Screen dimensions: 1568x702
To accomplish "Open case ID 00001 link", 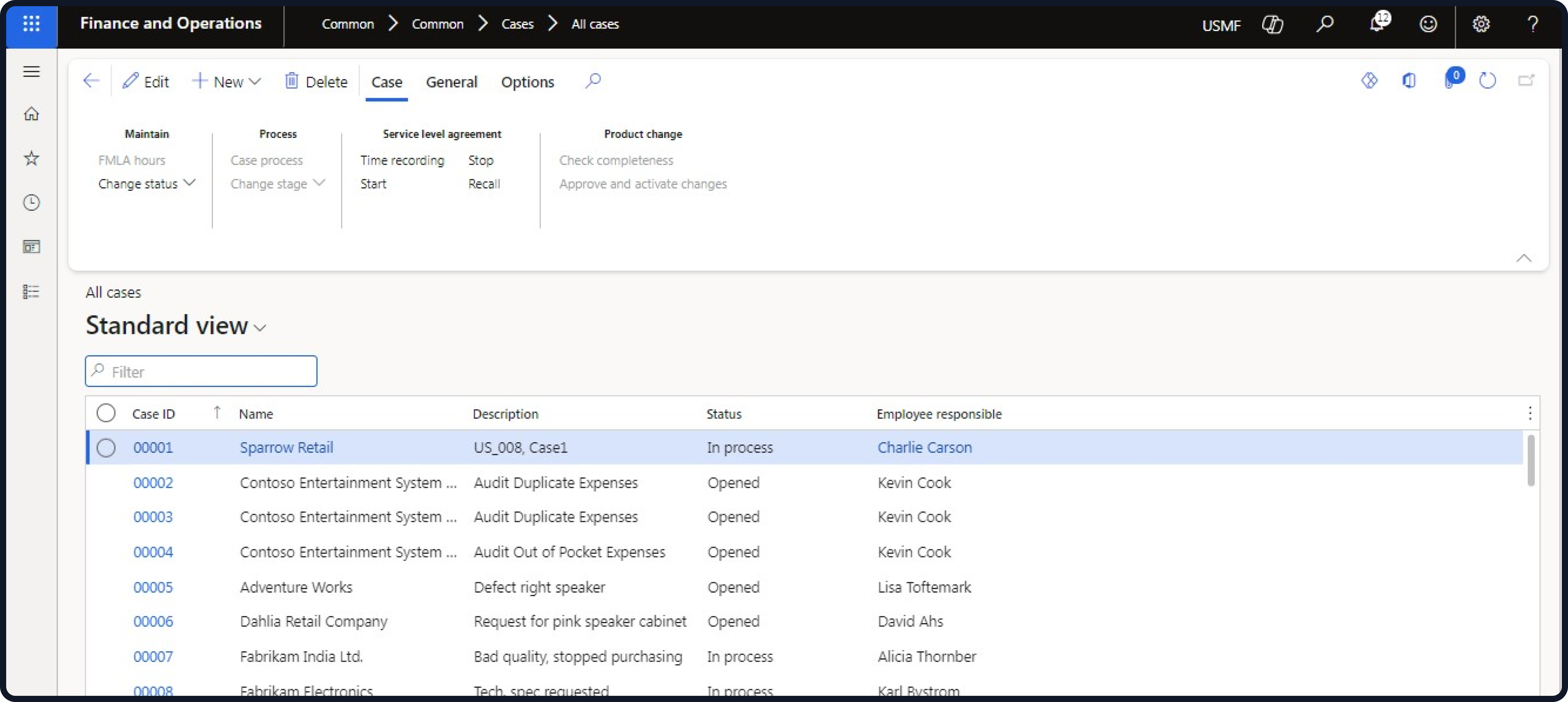I will (153, 448).
